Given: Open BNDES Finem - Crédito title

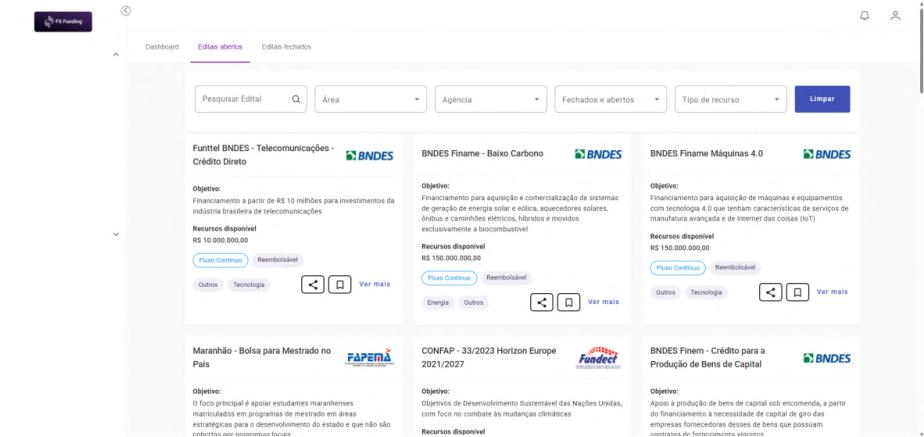Looking at the screenshot, I should pyautogui.click(x=708, y=357).
